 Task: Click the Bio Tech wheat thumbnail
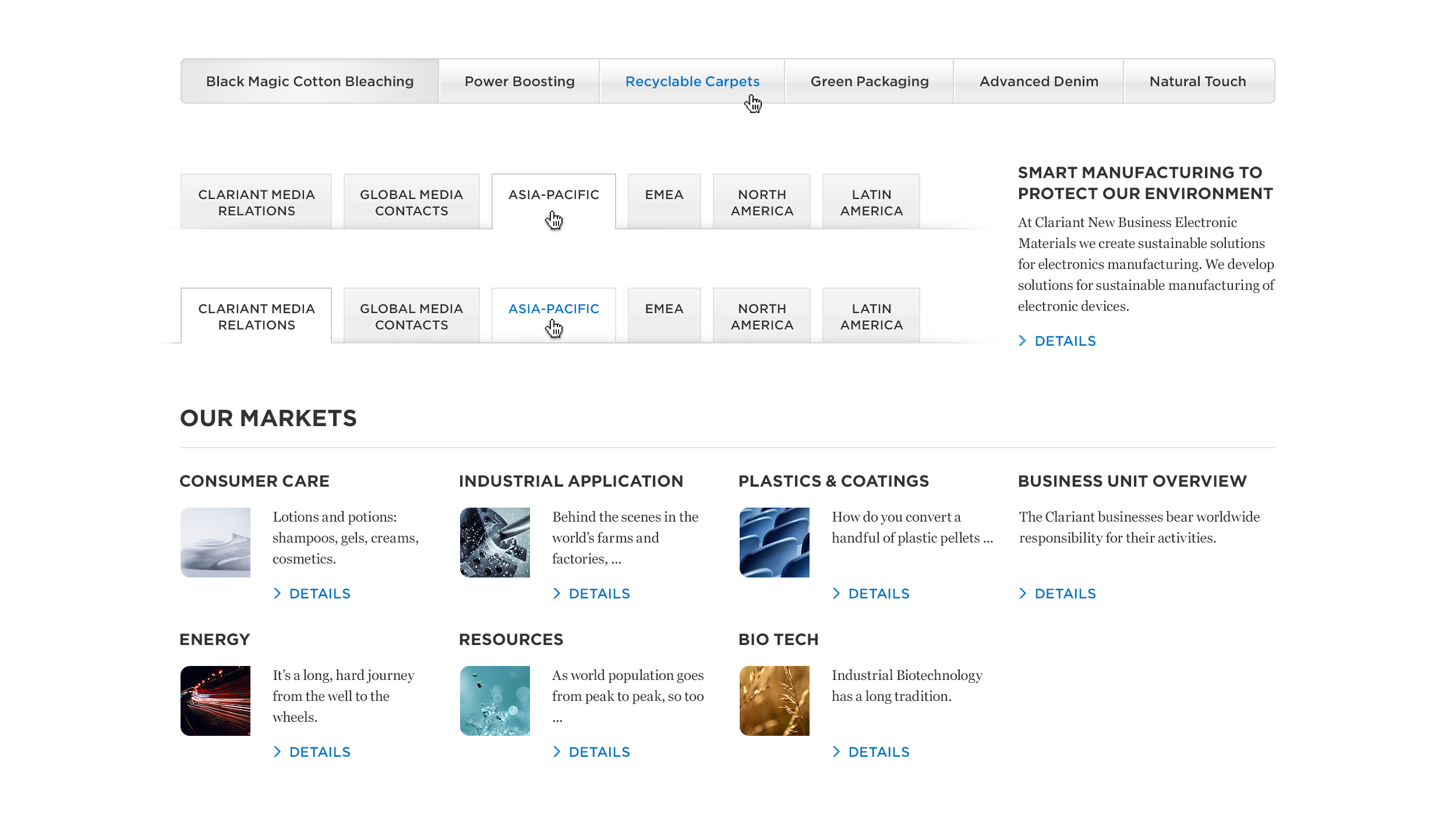[775, 701]
